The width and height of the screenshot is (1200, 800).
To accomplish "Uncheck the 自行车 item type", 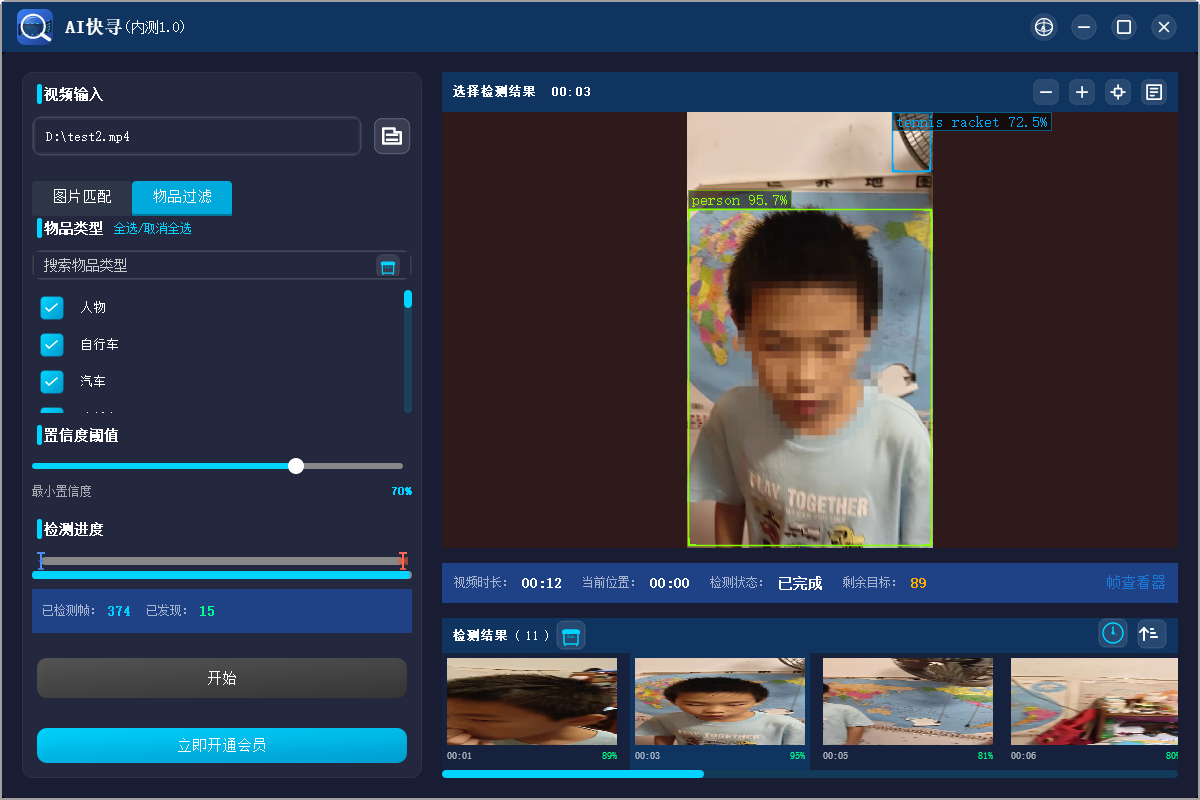I will pos(52,344).
